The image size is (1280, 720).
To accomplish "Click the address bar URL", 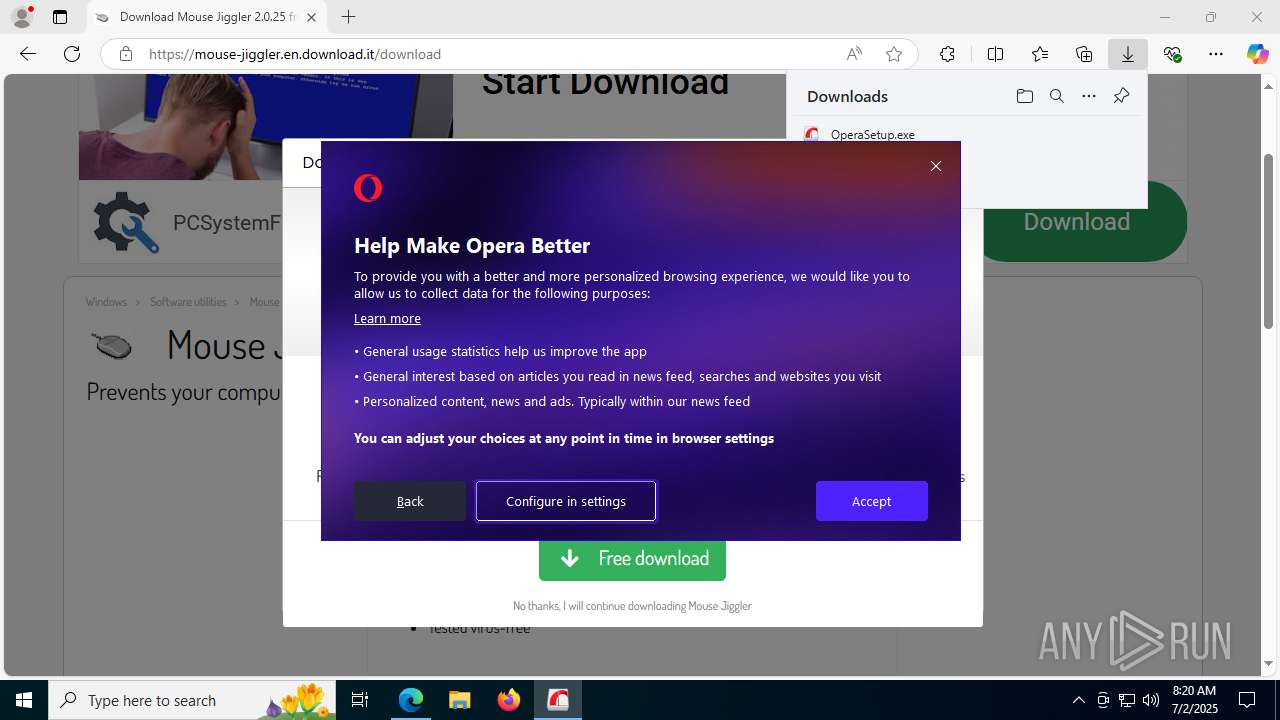I will pos(295,54).
